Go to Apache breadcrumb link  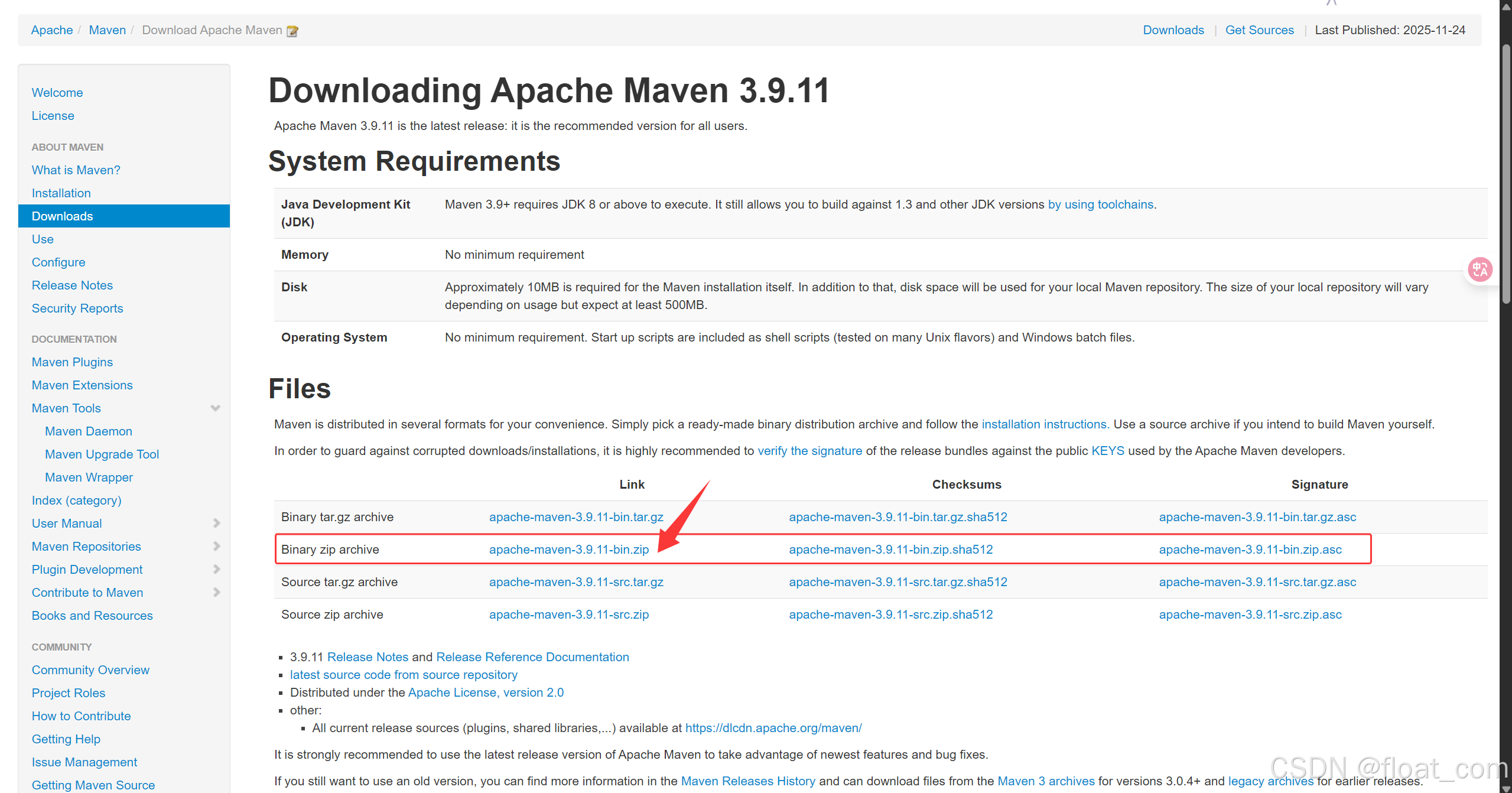click(x=52, y=30)
